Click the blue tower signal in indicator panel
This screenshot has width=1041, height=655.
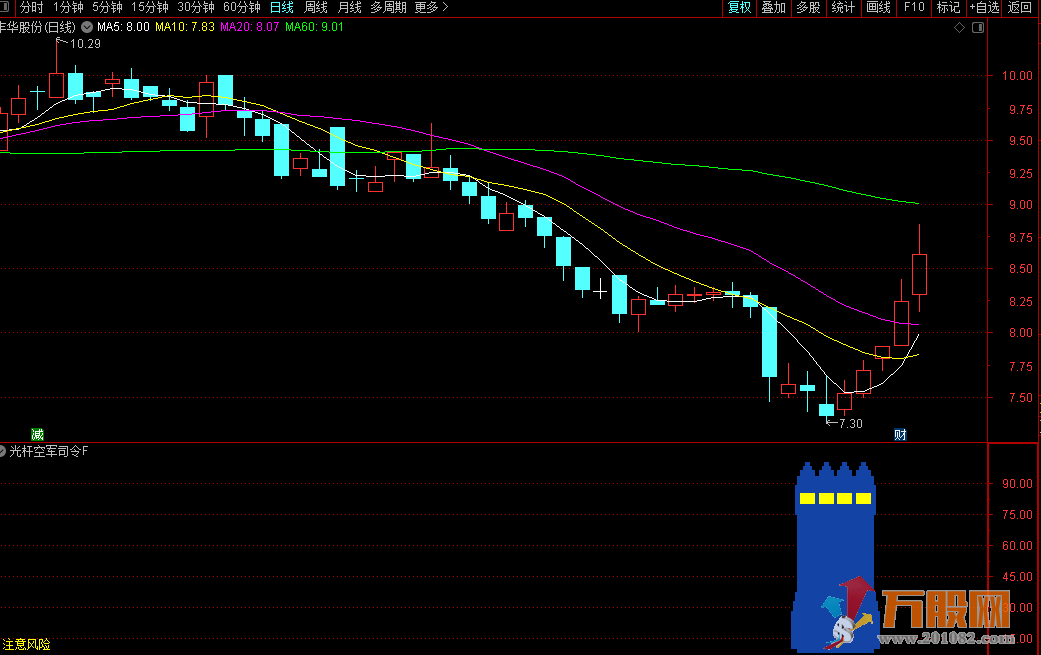835,556
